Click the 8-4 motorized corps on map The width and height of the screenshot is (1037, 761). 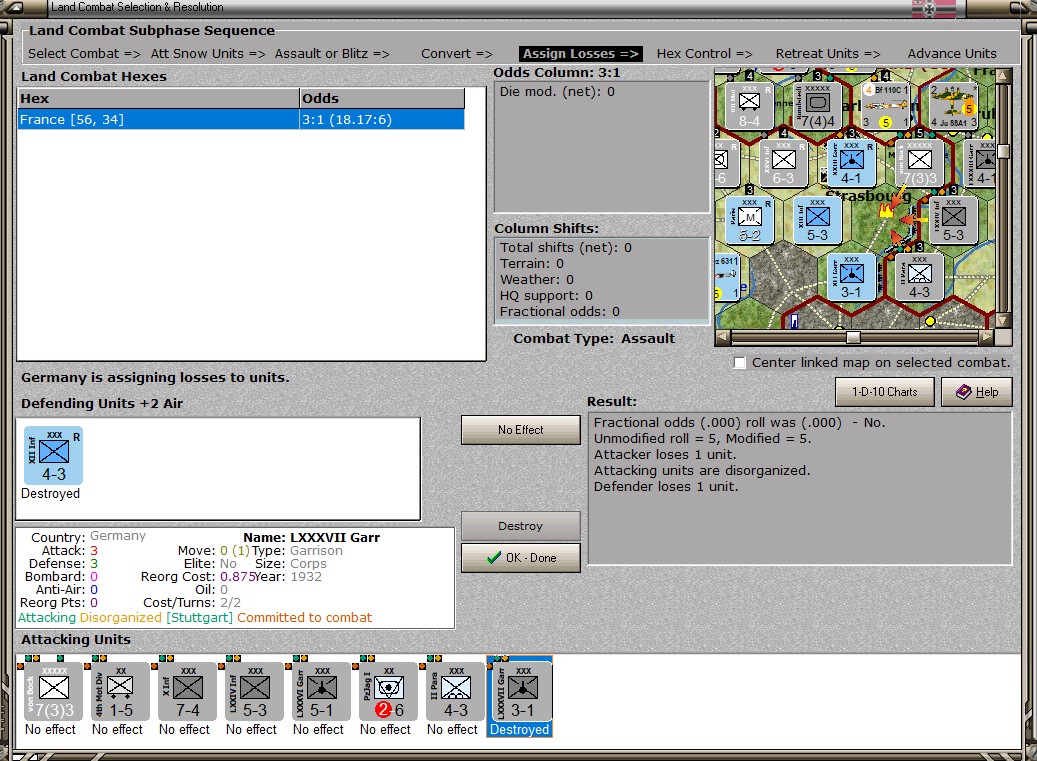pos(749,106)
